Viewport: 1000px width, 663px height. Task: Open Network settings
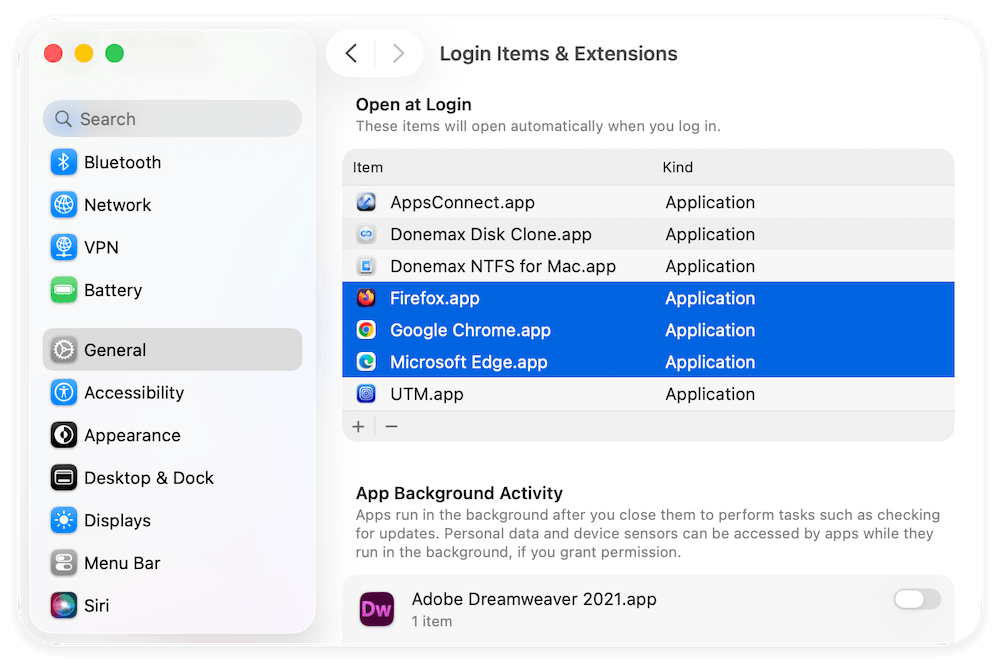click(172, 205)
